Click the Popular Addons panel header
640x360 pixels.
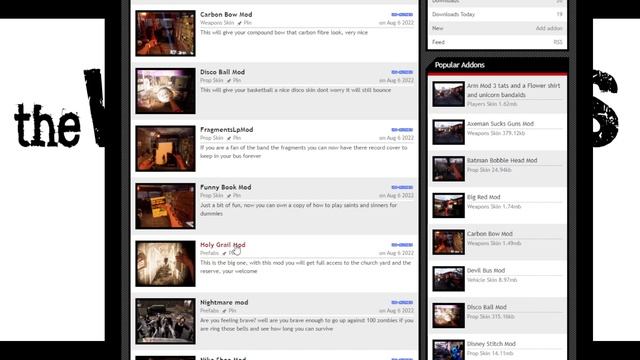497,65
